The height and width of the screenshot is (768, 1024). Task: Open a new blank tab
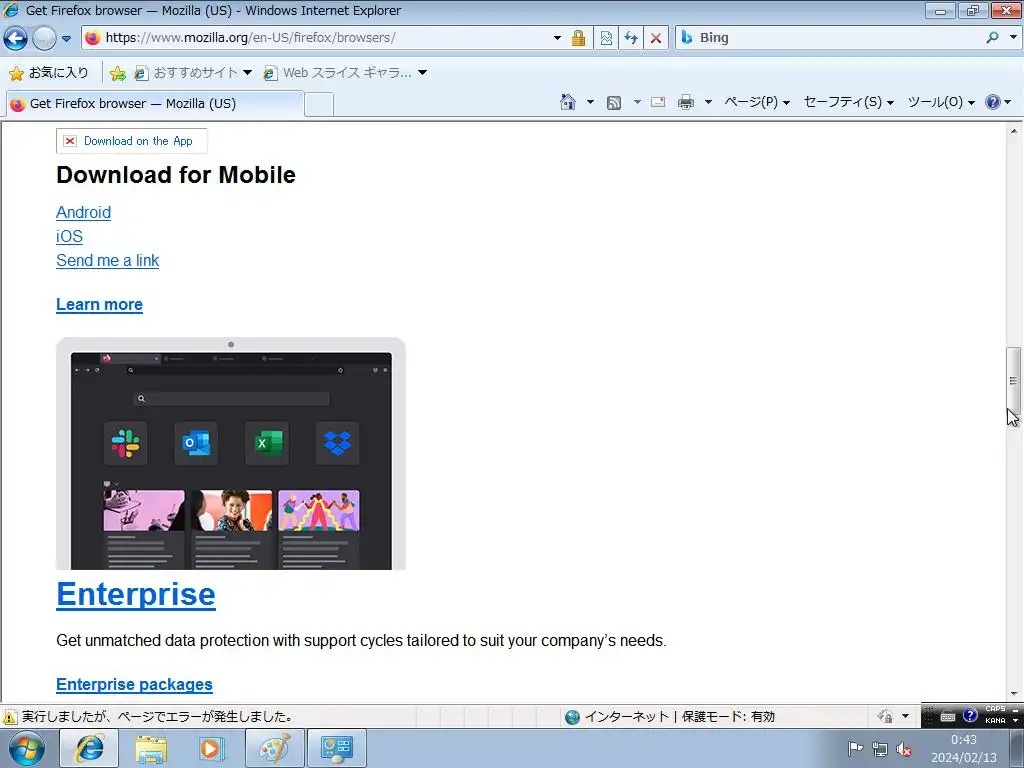pos(319,104)
